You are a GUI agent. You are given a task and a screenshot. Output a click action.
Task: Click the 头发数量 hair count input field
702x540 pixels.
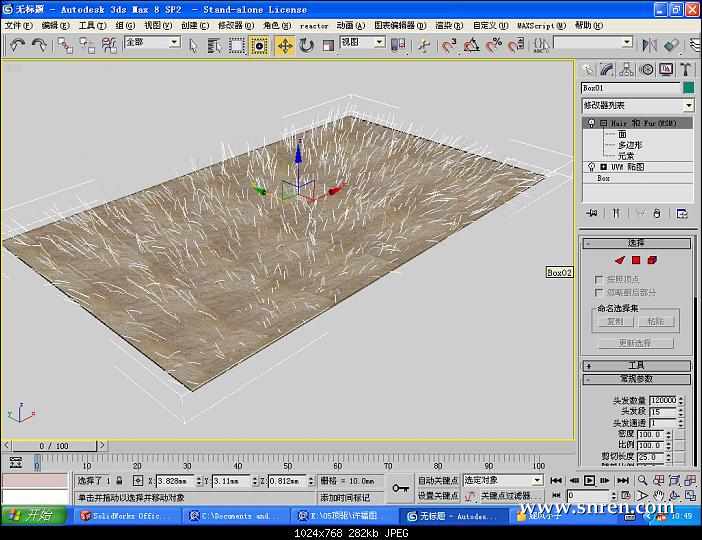point(661,400)
